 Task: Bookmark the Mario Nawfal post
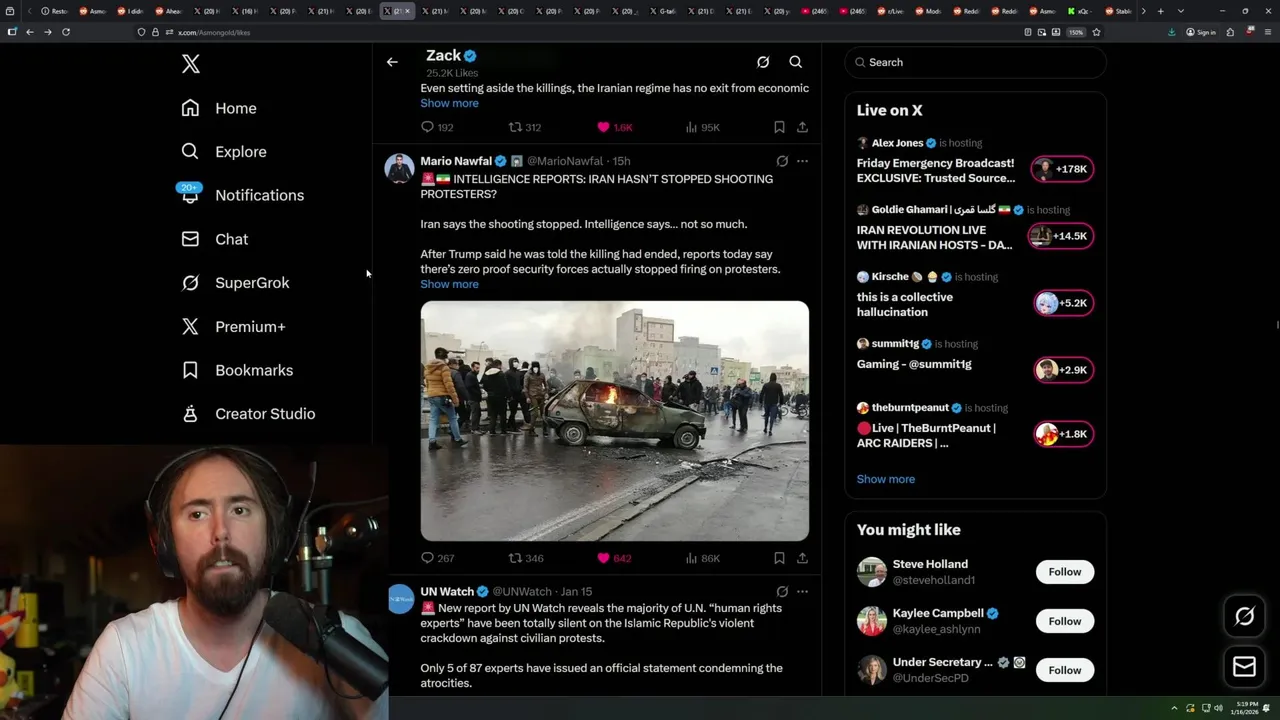(779, 558)
